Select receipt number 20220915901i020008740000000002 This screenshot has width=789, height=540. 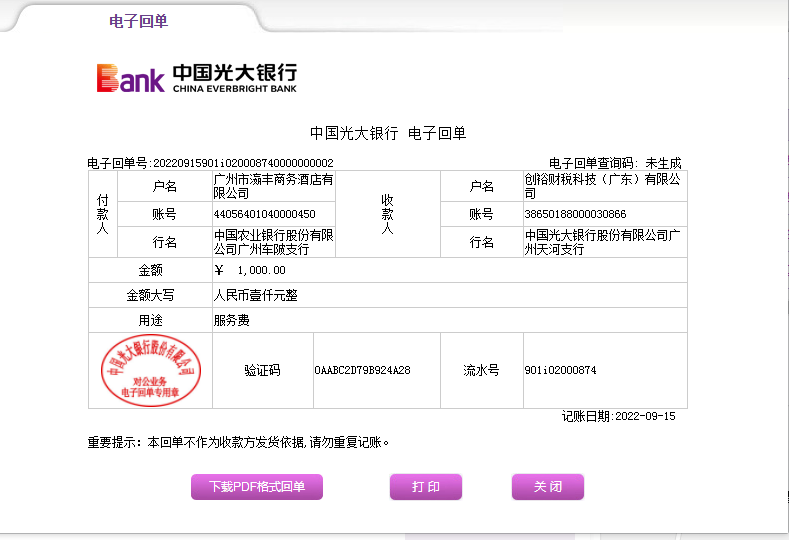pos(243,163)
